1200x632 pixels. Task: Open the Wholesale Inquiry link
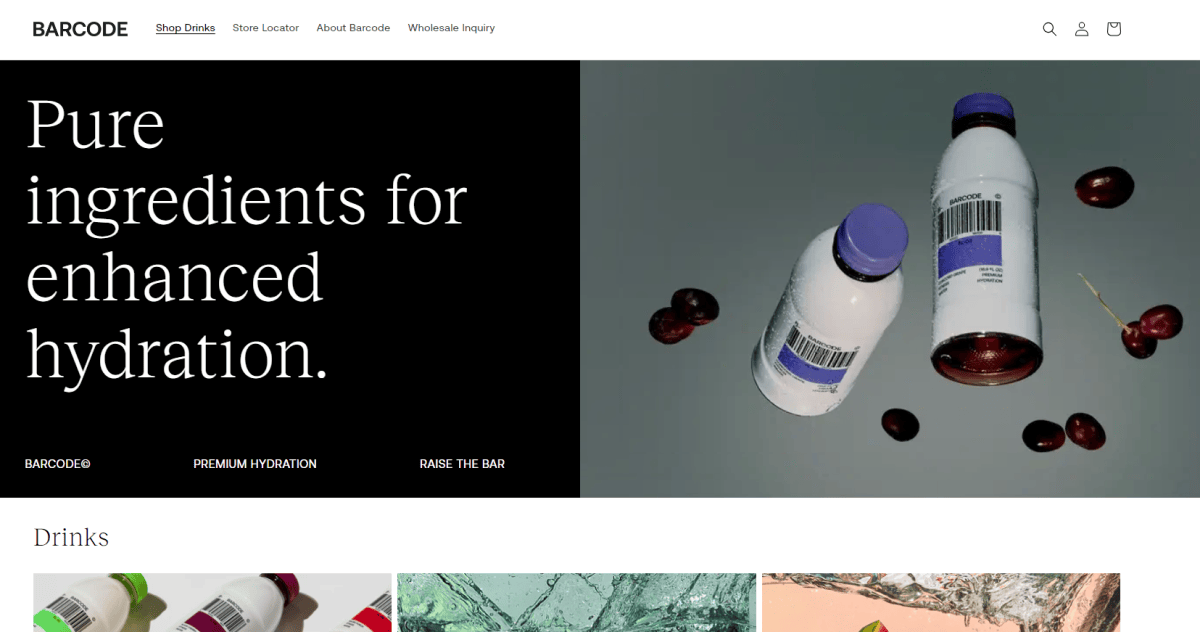pos(451,28)
